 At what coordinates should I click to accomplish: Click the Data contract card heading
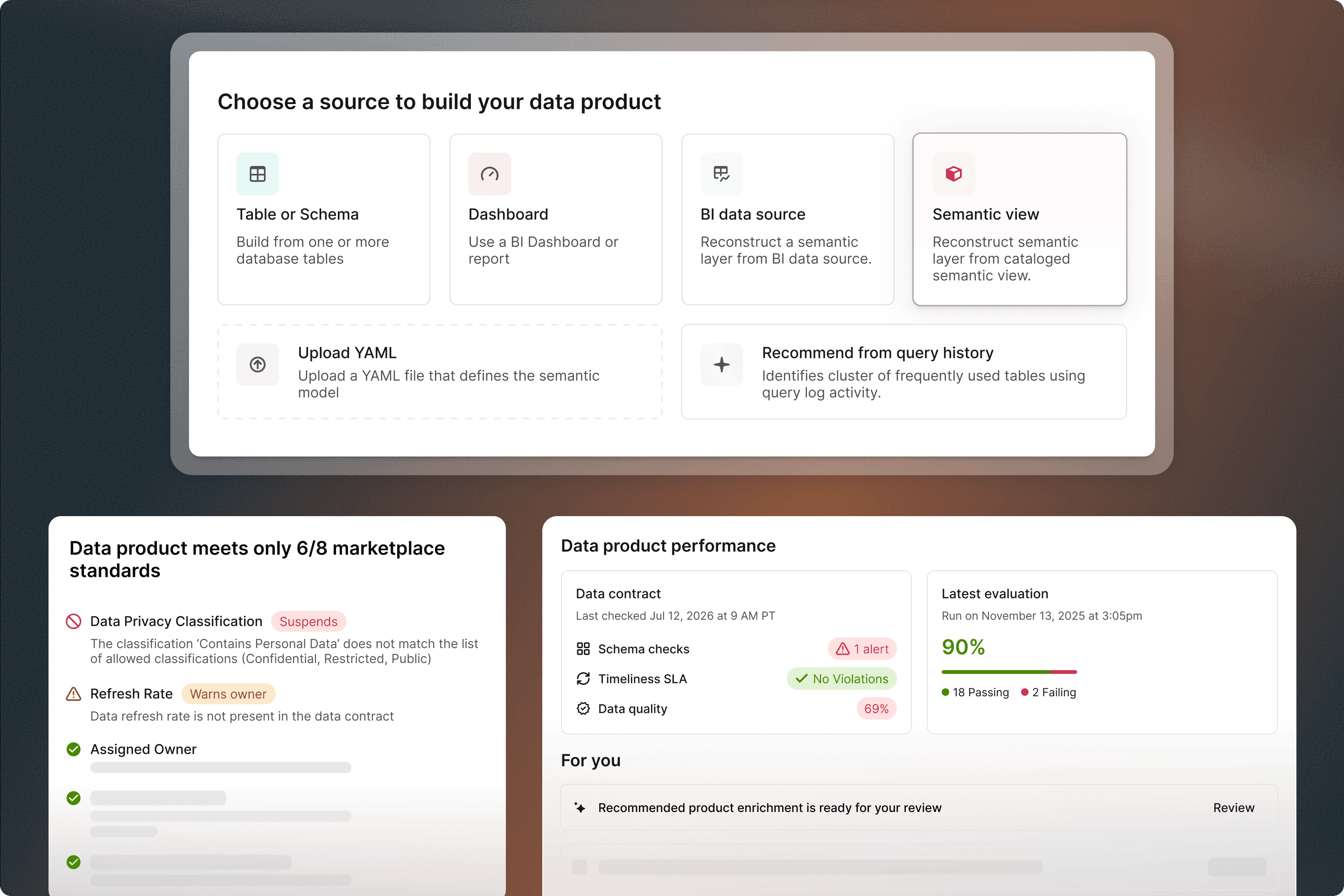tap(618, 593)
